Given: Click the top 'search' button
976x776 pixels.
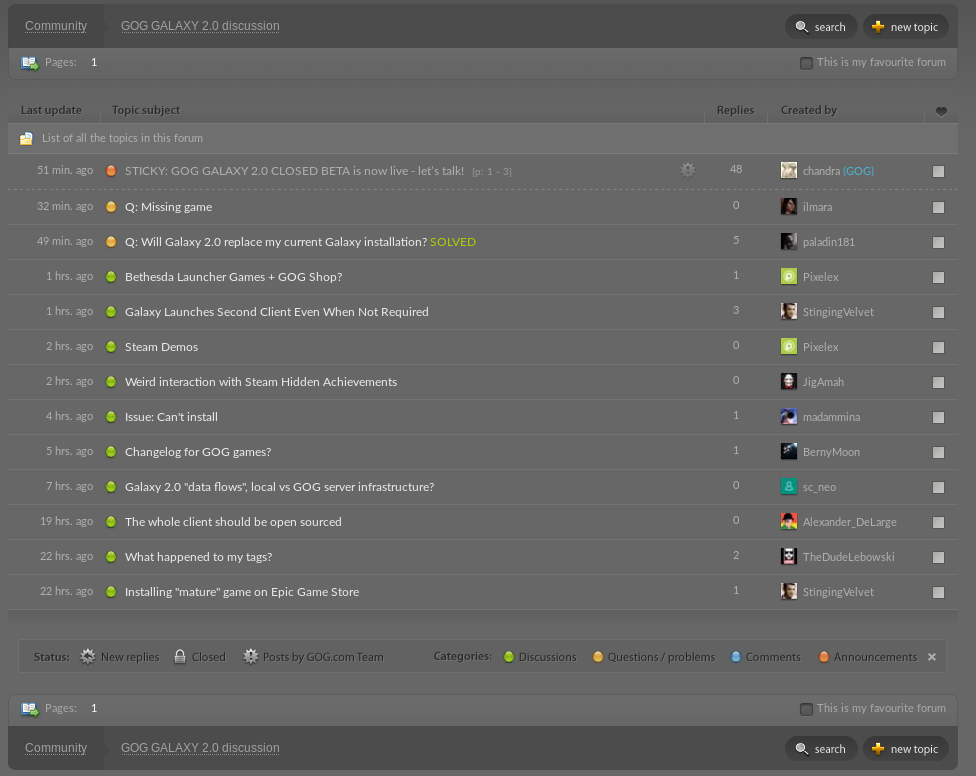Looking at the screenshot, I should coord(821,27).
